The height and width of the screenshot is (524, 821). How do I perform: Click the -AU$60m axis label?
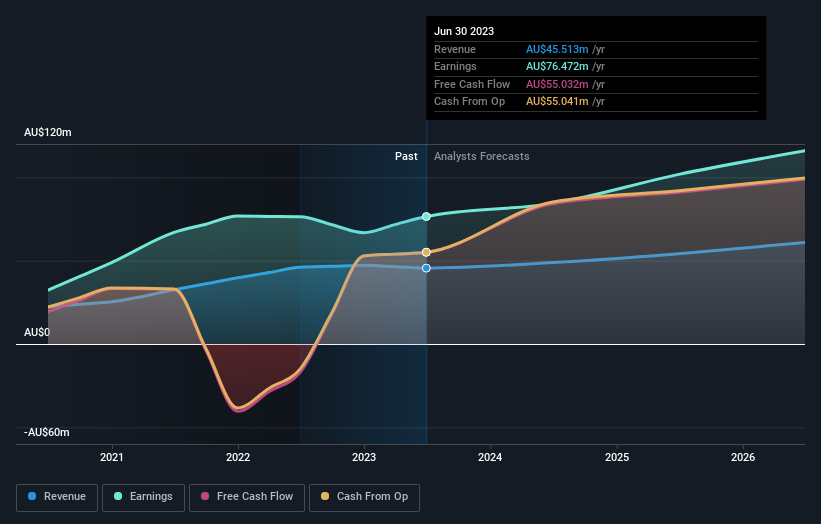(47, 432)
